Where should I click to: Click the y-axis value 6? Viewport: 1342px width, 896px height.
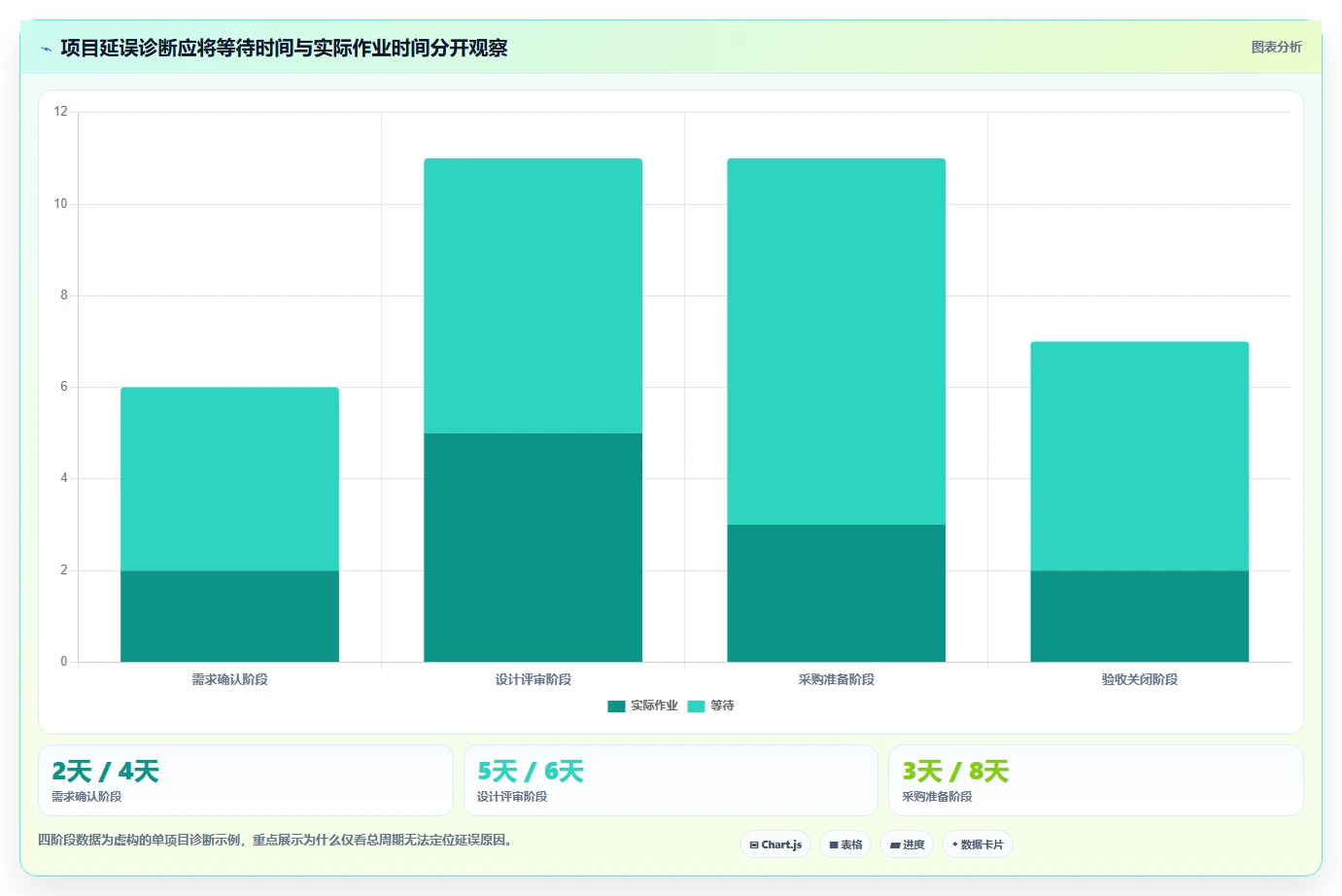[64, 387]
